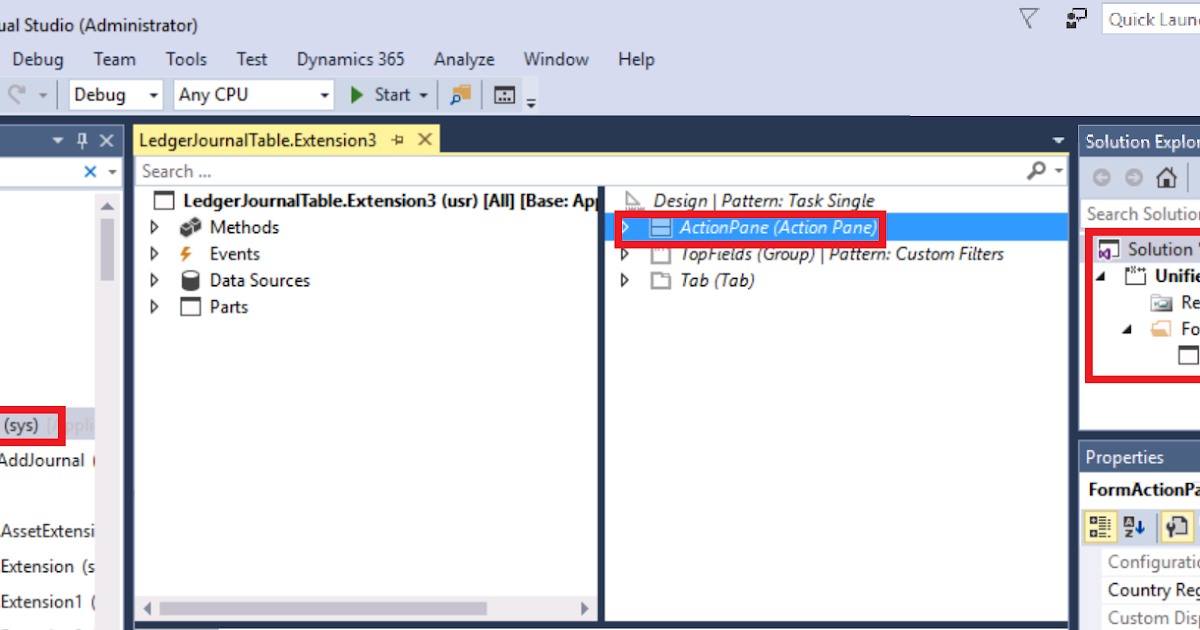Click the toolbar options icon next to Start
This screenshot has height=630, width=1200.
[x=424, y=94]
